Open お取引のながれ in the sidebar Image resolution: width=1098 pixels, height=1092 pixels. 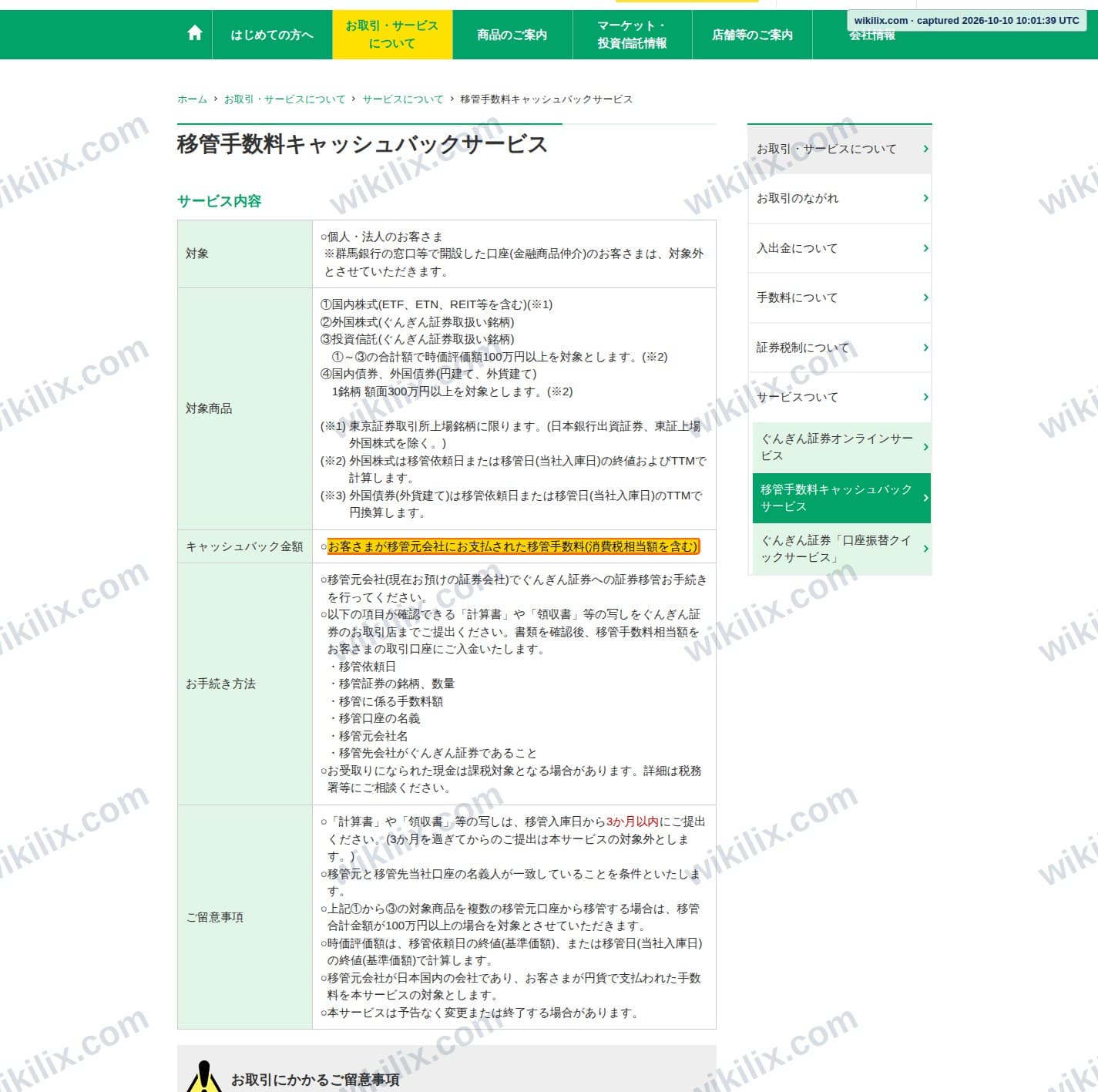[839, 198]
